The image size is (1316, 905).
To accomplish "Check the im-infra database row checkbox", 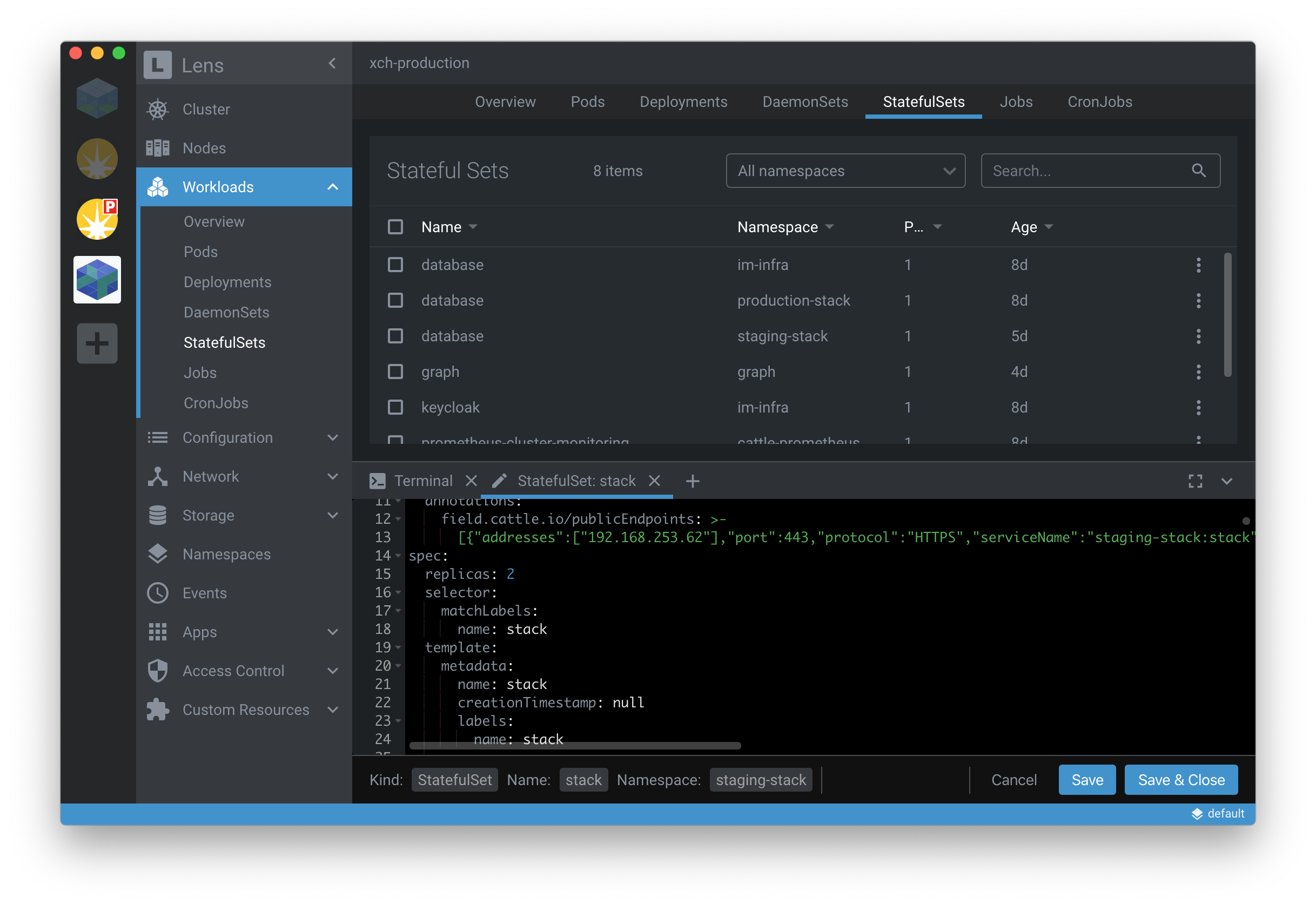I will coord(395,265).
